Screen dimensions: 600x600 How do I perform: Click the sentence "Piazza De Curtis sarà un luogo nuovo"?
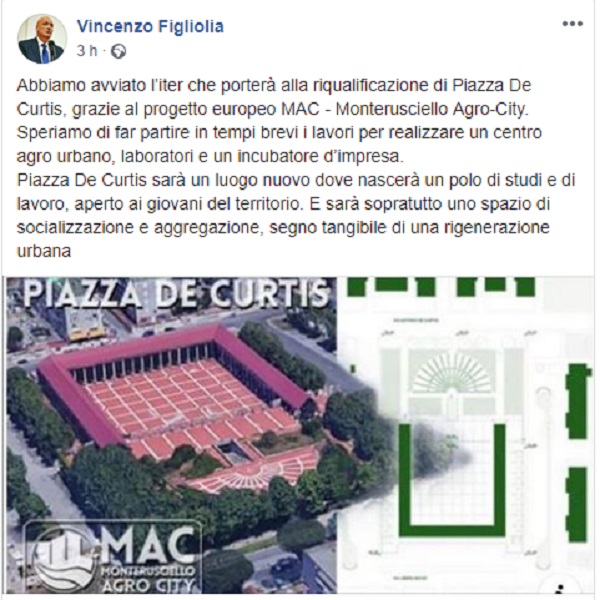pos(163,180)
